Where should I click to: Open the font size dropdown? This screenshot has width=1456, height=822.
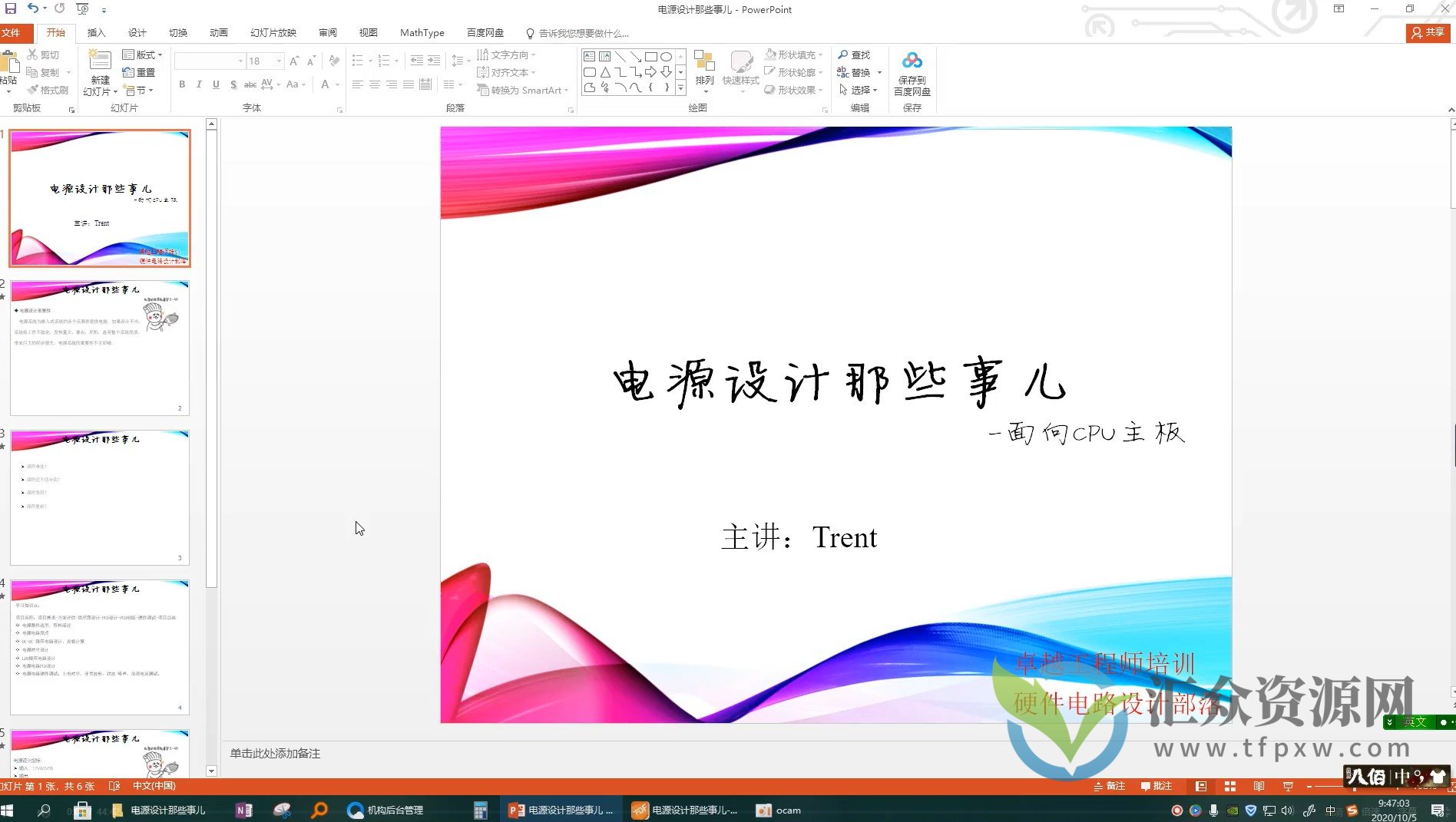[279, 60]
